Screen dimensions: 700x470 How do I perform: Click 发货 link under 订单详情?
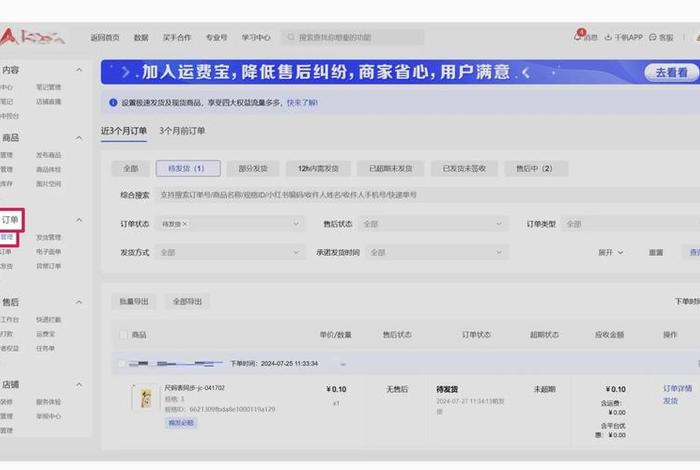(671, 401)
